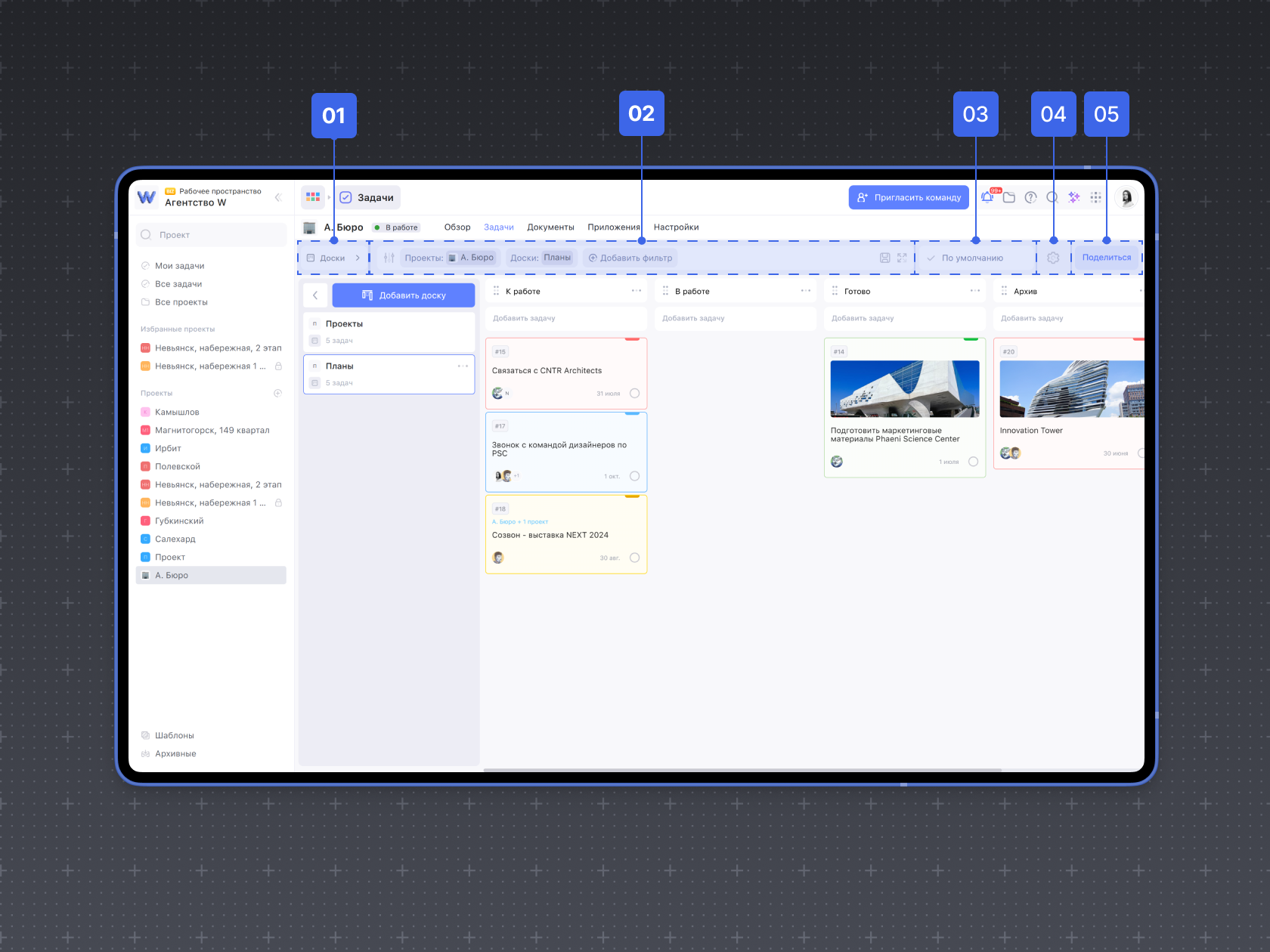
Task: Open options dots of В работе column
Action: click(806, 291)
